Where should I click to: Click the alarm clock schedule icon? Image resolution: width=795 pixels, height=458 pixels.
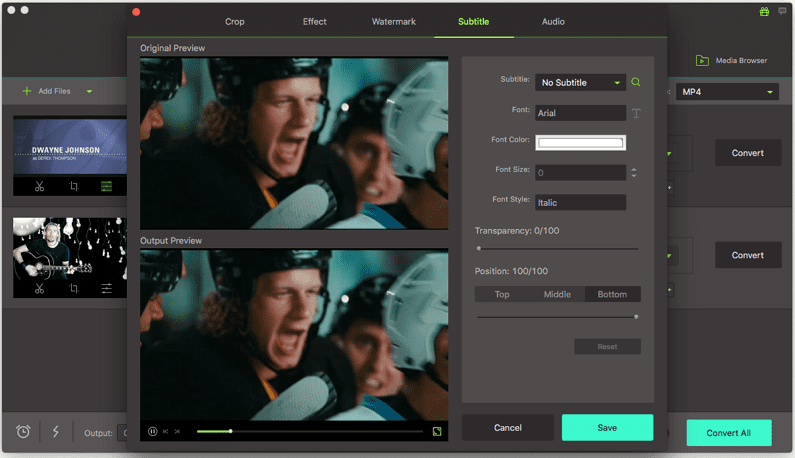[x=23, y=432]
